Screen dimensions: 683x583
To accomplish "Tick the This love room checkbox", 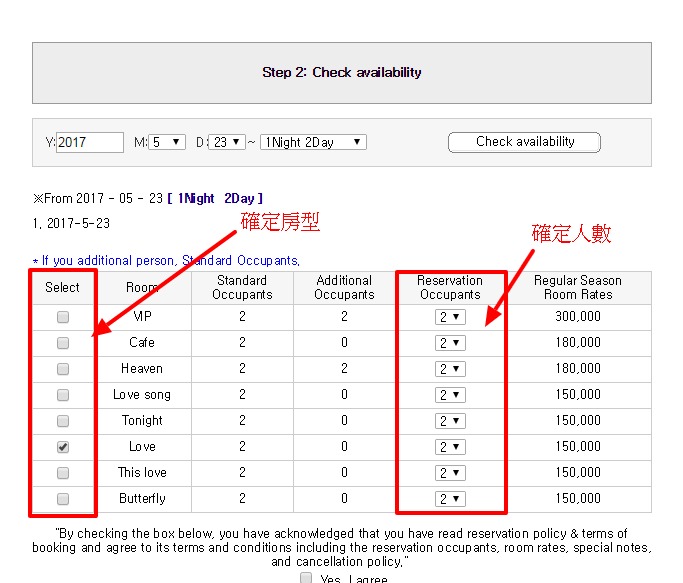I will point(63,473).
